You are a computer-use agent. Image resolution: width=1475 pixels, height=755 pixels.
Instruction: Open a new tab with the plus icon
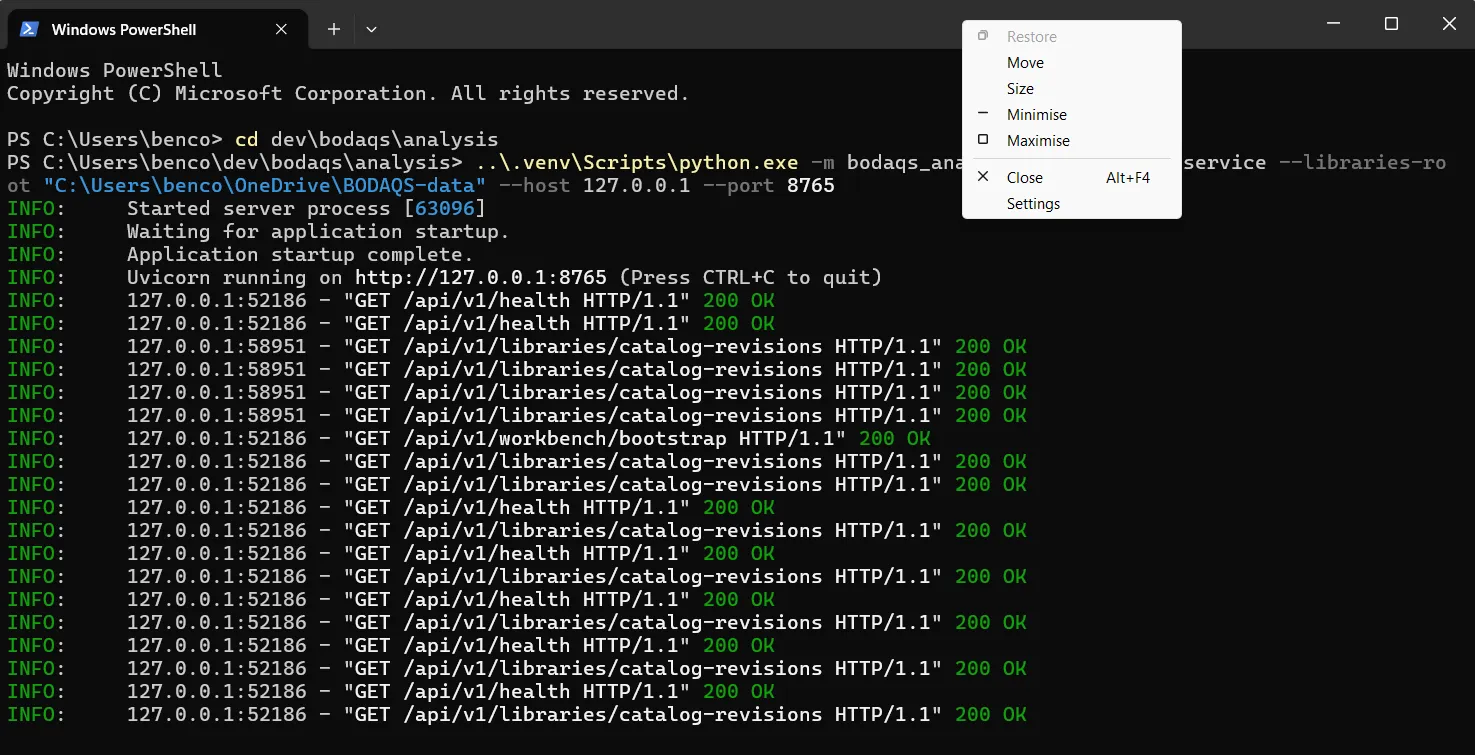(334, 29)
